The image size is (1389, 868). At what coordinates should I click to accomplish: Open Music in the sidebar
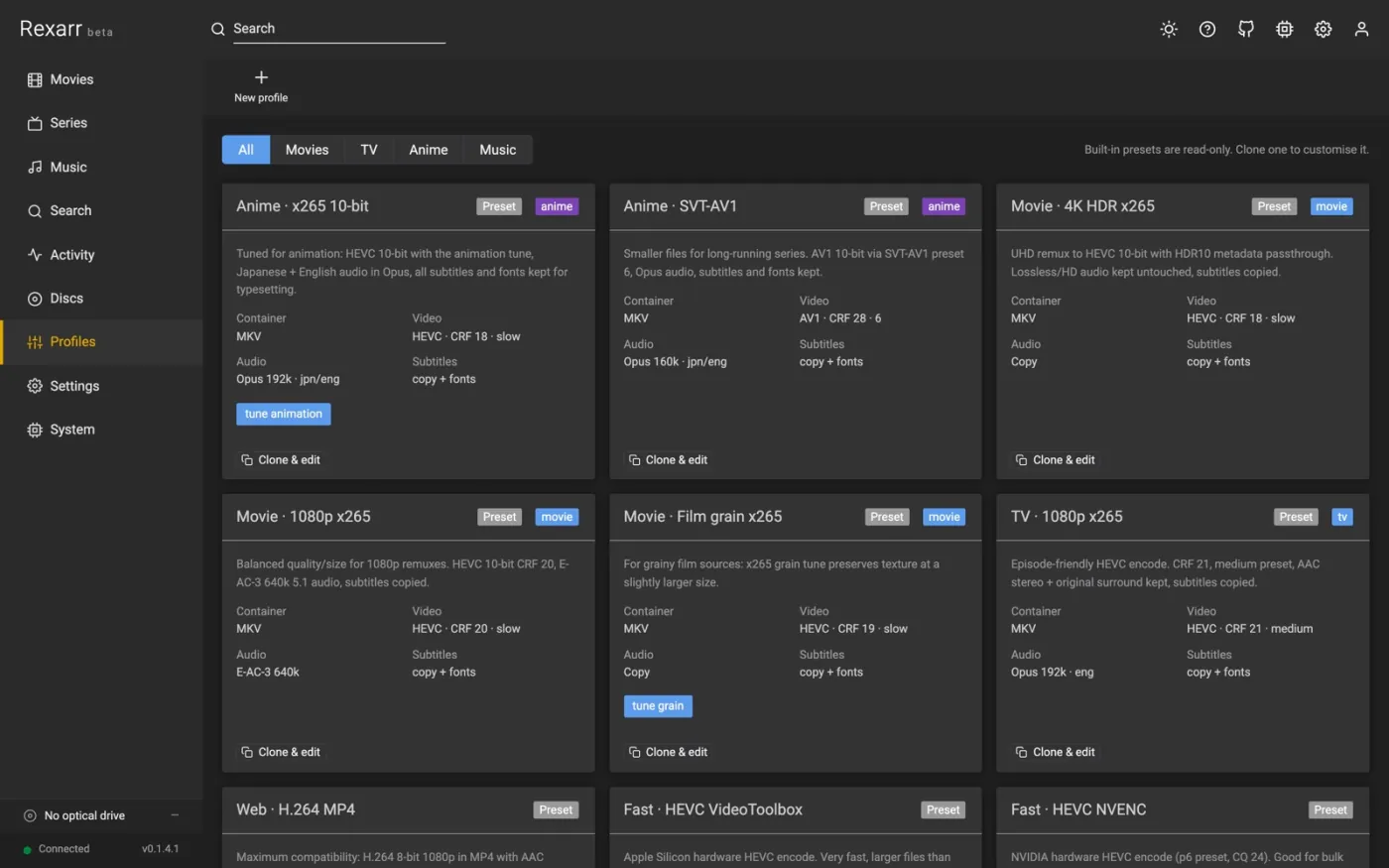[101, 167]
